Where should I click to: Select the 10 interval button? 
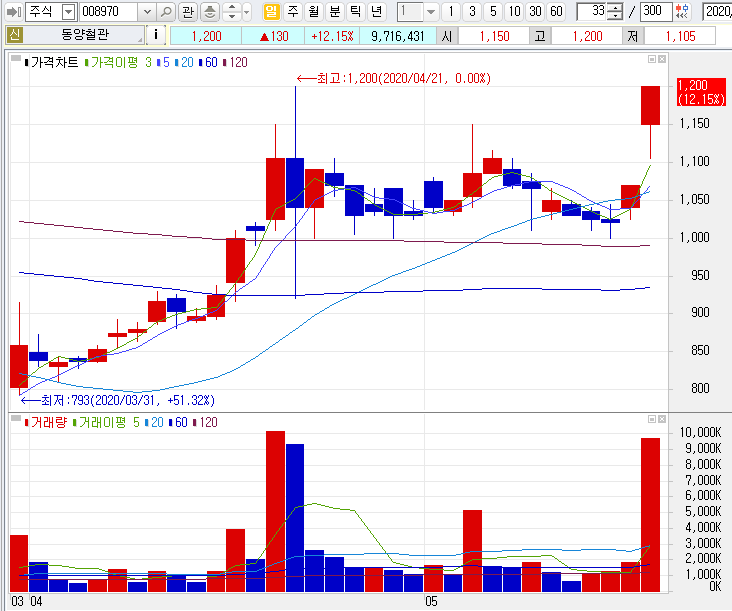(x=514, y=12)
